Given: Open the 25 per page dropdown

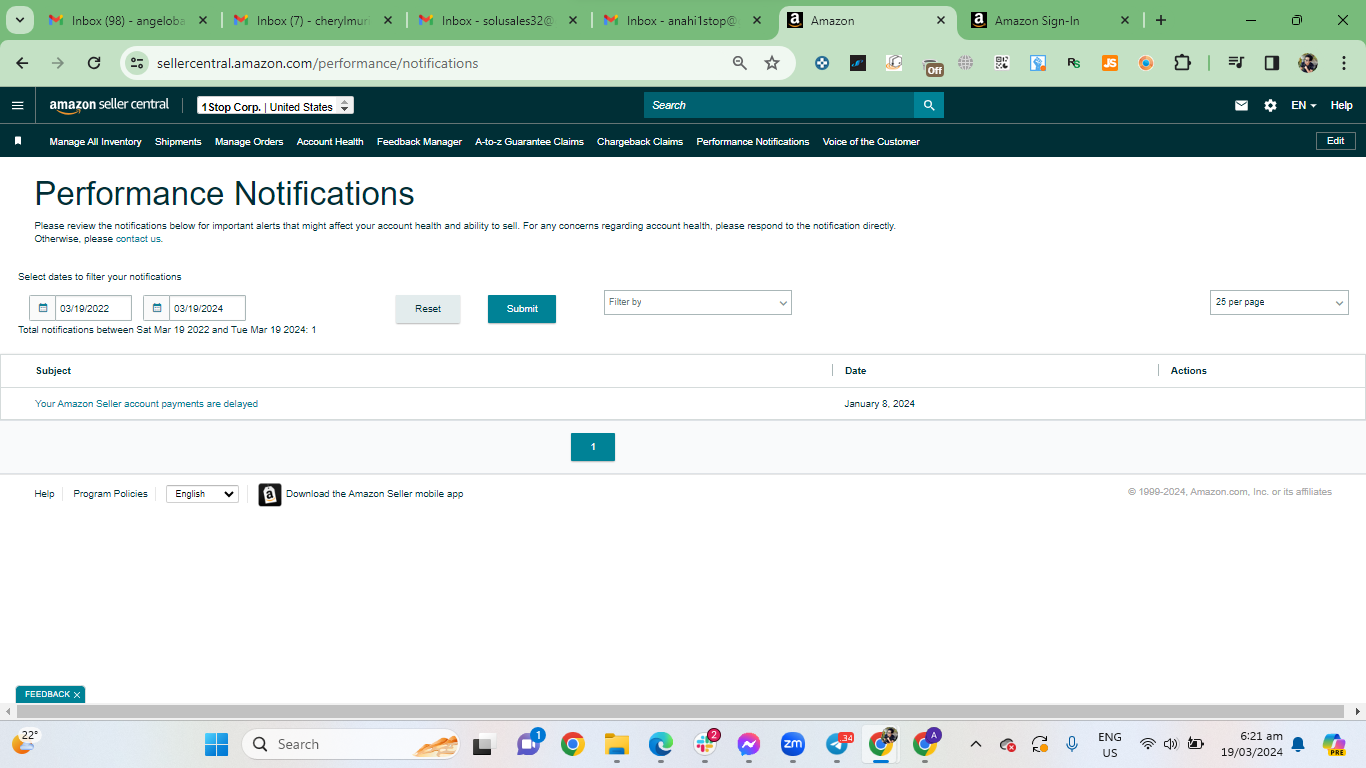Looking at the screenshot, I should click(1279, 302).
